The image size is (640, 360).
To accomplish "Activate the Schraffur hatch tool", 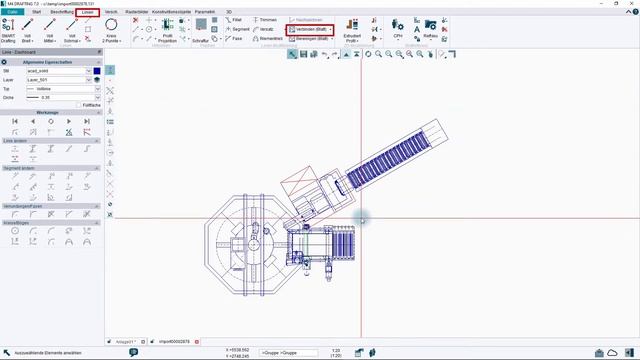I will [200, 30].
